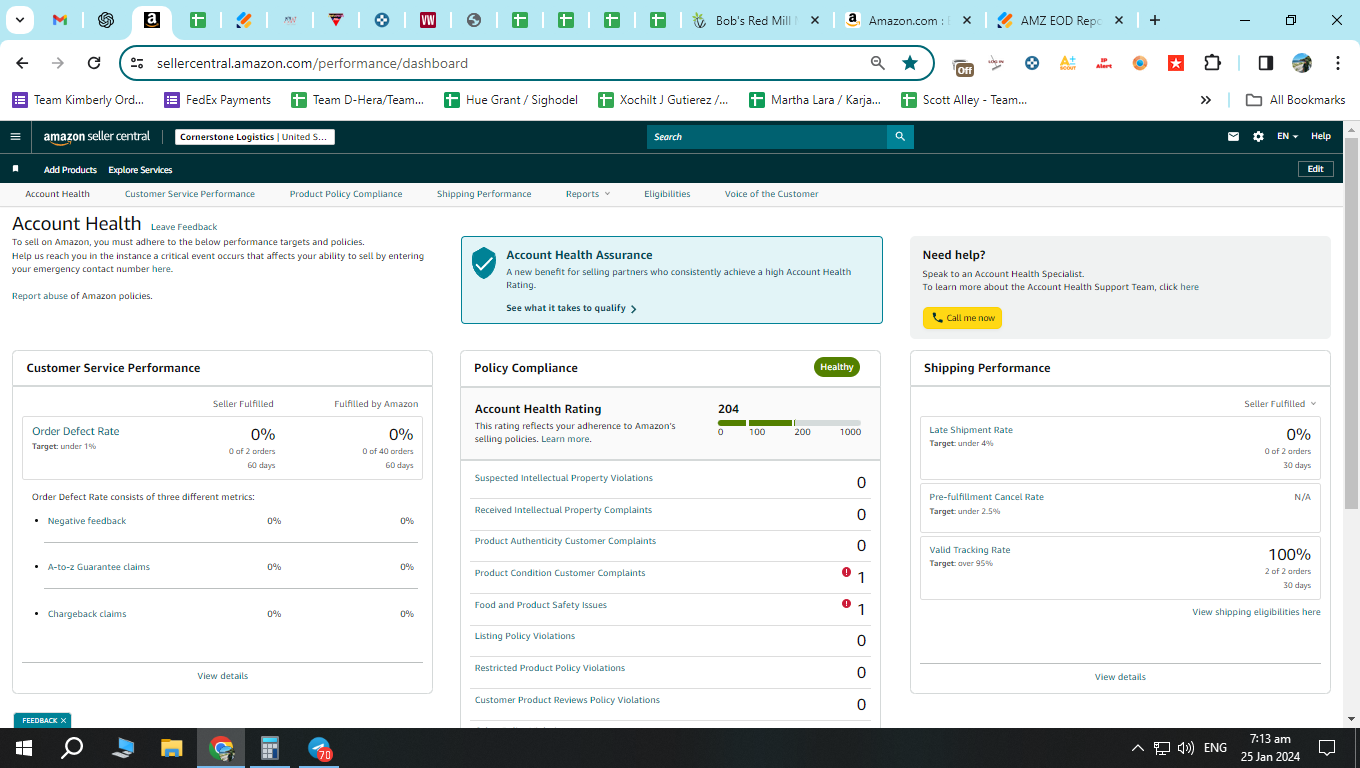Open the Add Products link

(70, 170)
